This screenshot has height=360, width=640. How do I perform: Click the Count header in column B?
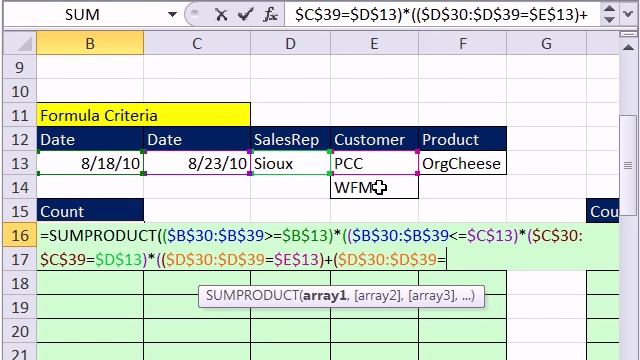click(x=90, y=211)
